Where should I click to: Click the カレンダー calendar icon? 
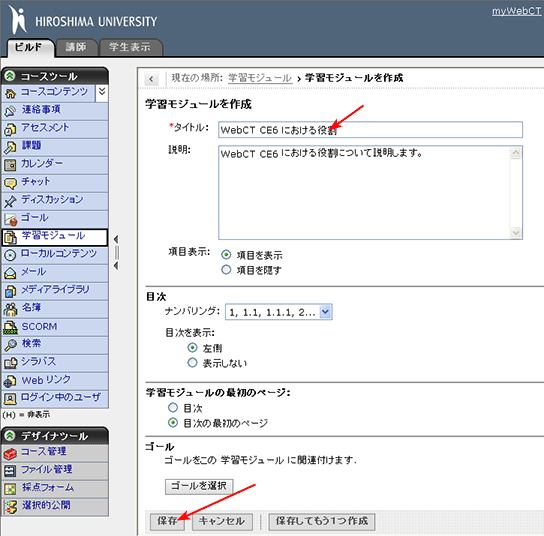(x=10, y=165)
